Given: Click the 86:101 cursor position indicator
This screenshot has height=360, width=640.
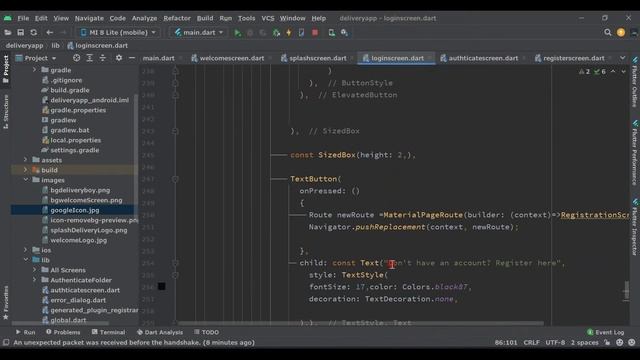Looking at the screenshot, I should [x=506, y=343].
